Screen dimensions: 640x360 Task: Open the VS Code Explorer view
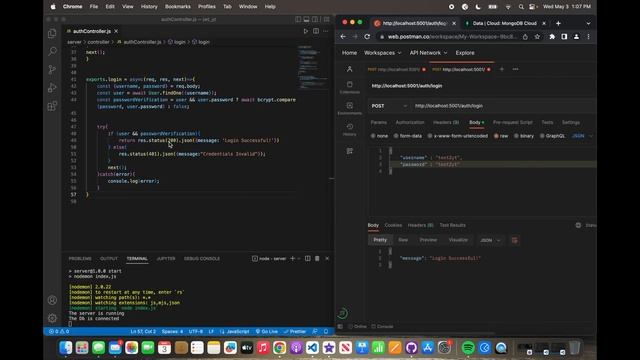52,33
